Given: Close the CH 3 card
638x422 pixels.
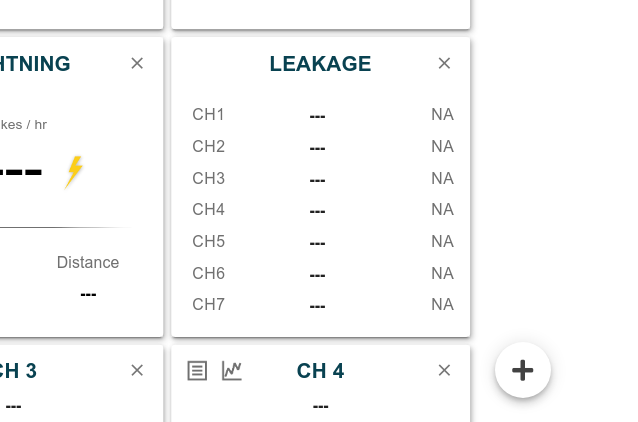Looking at the screenshot, I should point(137,370).
